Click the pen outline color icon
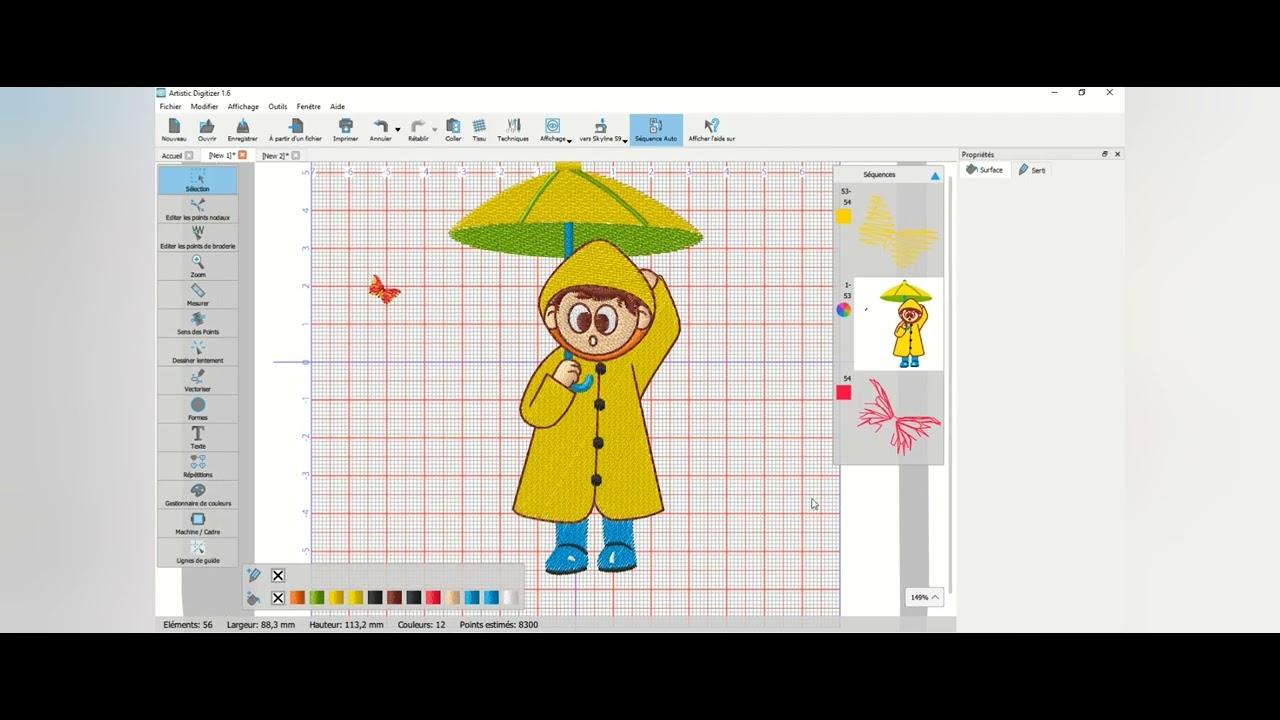 coord(254,575)
